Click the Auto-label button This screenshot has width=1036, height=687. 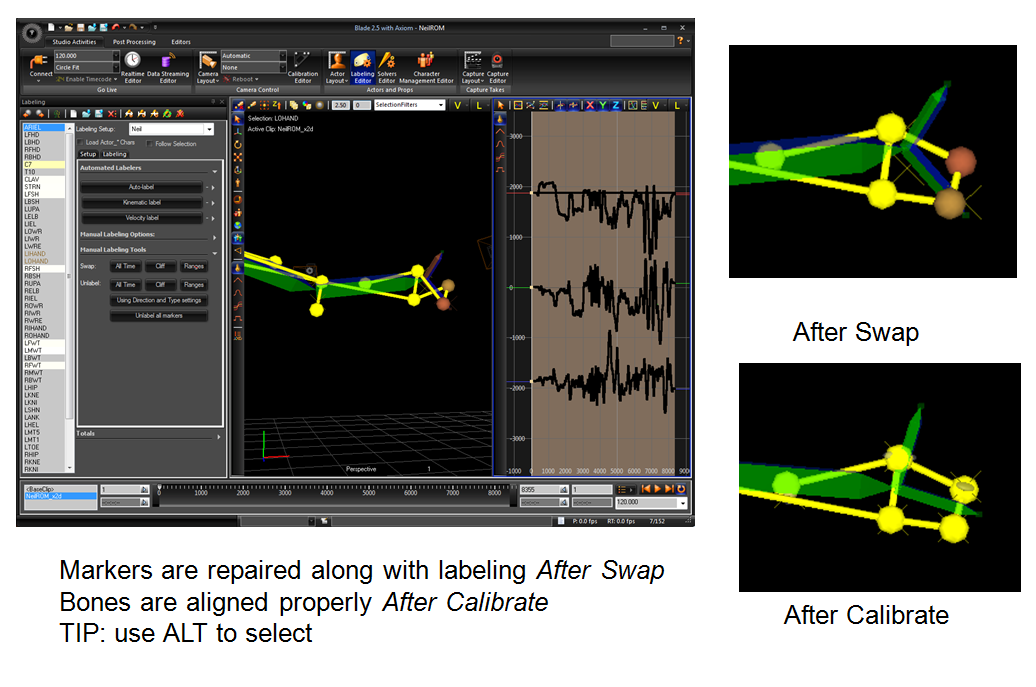[x=140, y=187]
